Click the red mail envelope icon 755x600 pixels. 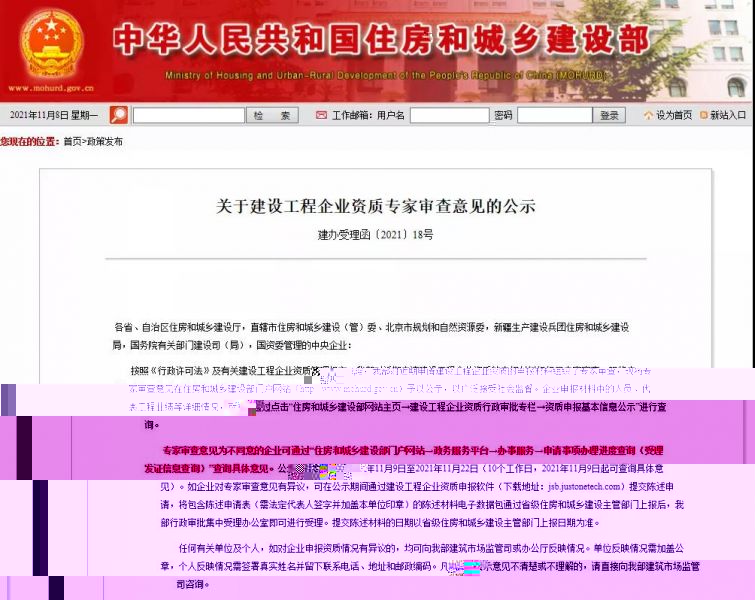(321, 115)
